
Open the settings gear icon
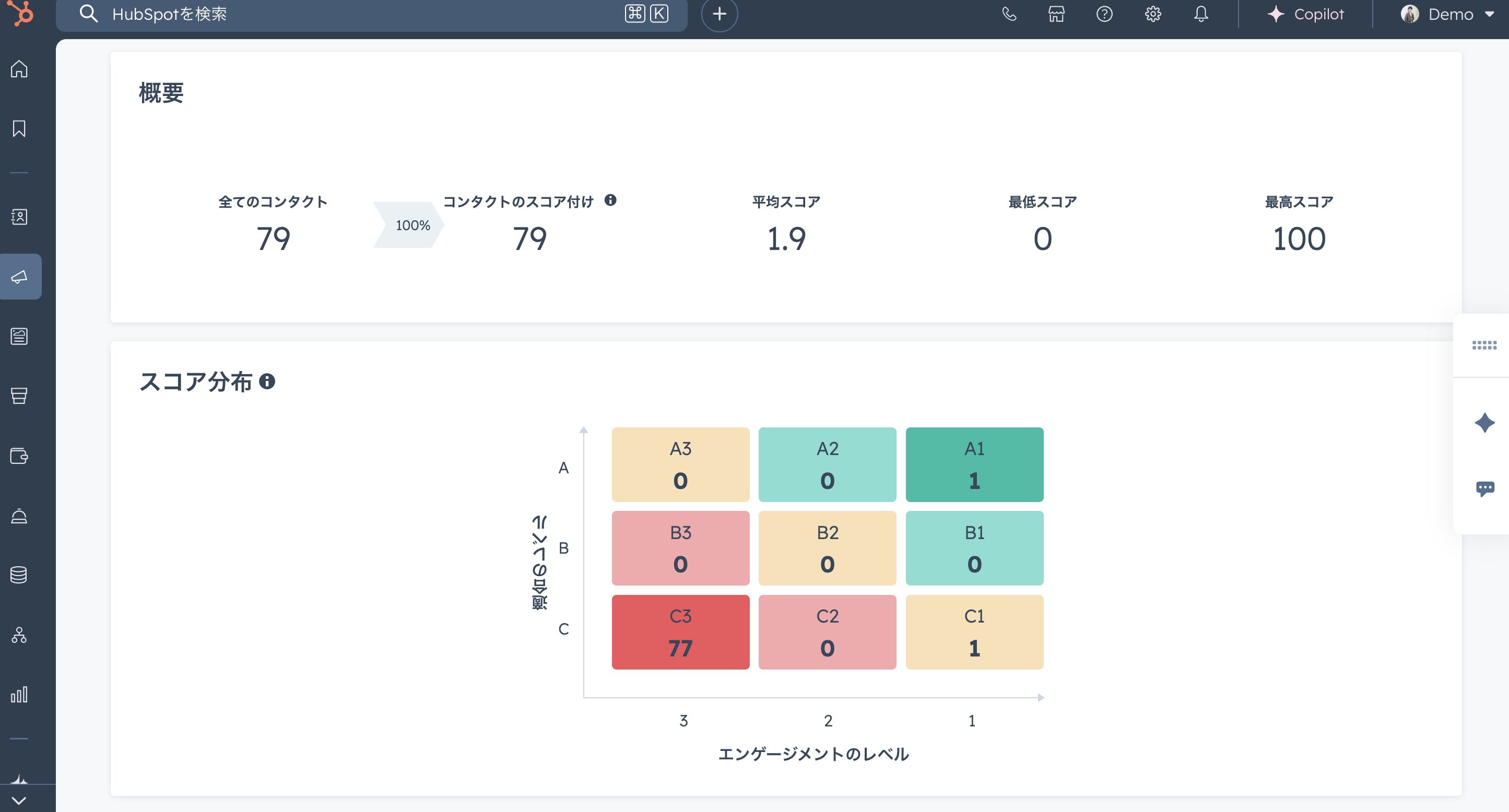[x=1152, y=14]
